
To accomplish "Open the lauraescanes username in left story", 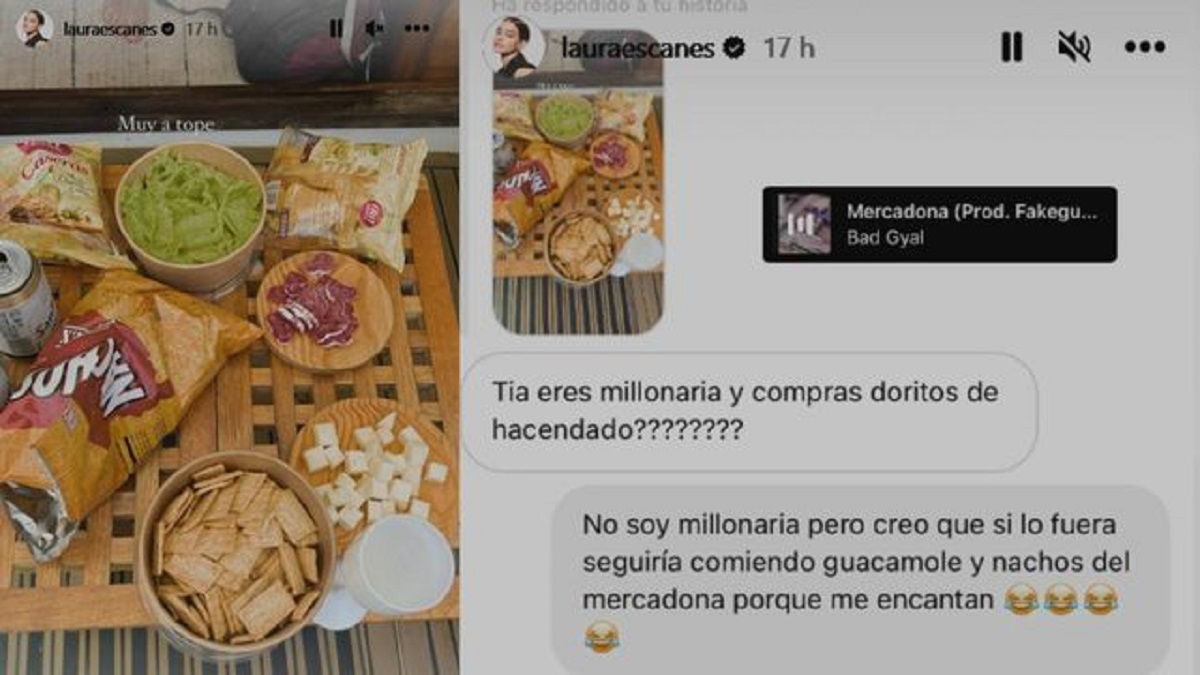I will [110, 29].
